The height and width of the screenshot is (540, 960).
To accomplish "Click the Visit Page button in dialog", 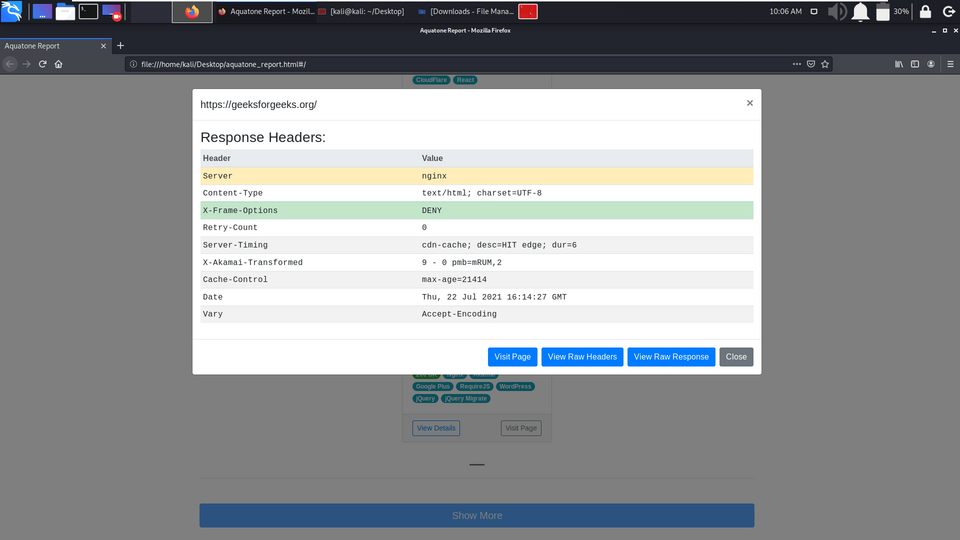I will click(512, 357).
